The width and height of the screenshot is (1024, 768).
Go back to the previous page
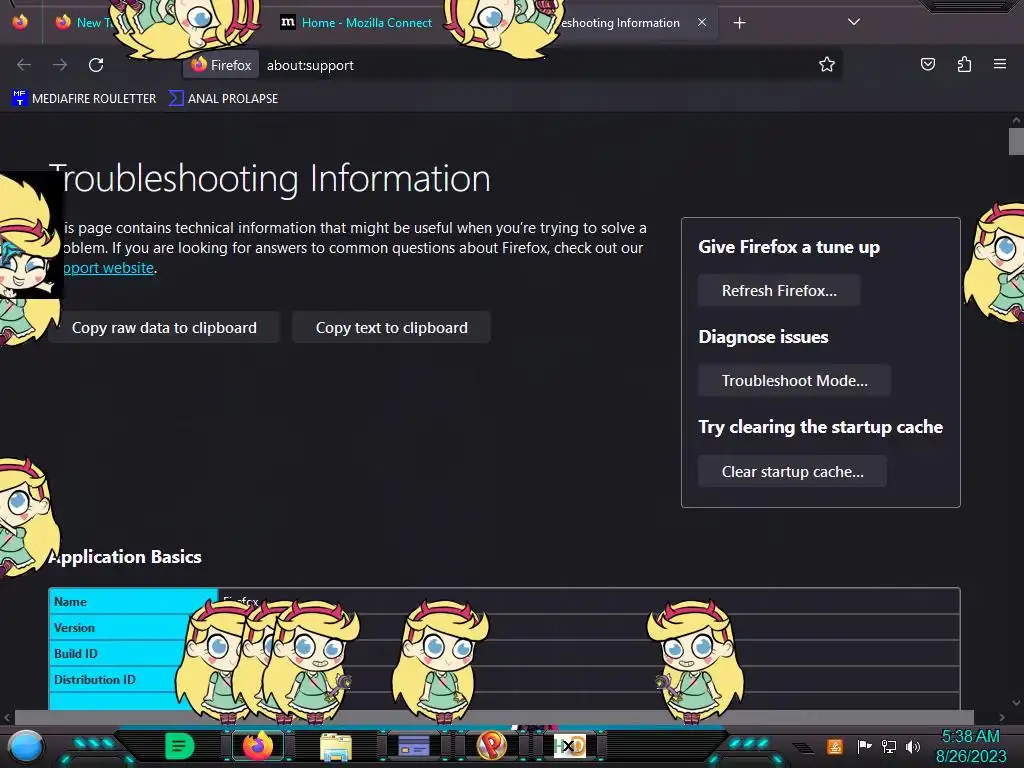[24, 65]
